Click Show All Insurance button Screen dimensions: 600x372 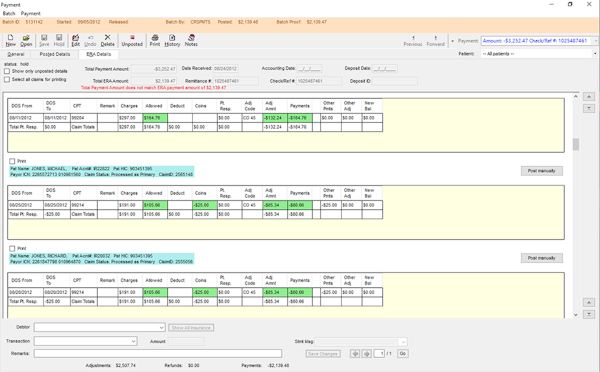click(191, 328)
